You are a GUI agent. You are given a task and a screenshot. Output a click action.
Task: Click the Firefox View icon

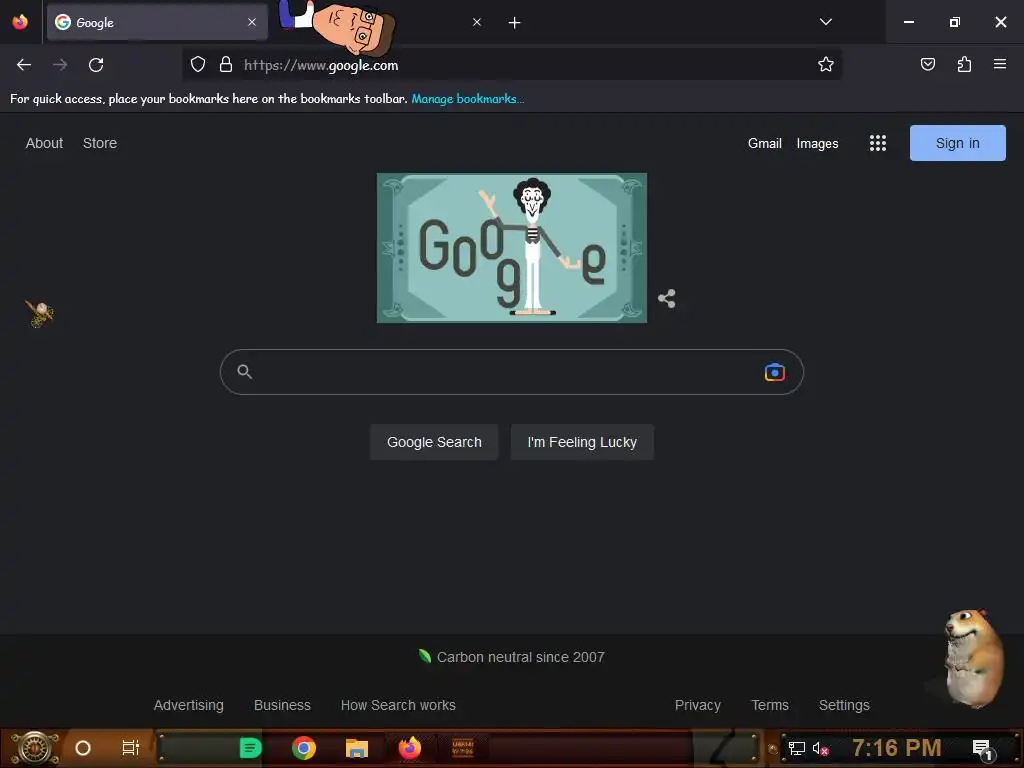coord(20,22)
